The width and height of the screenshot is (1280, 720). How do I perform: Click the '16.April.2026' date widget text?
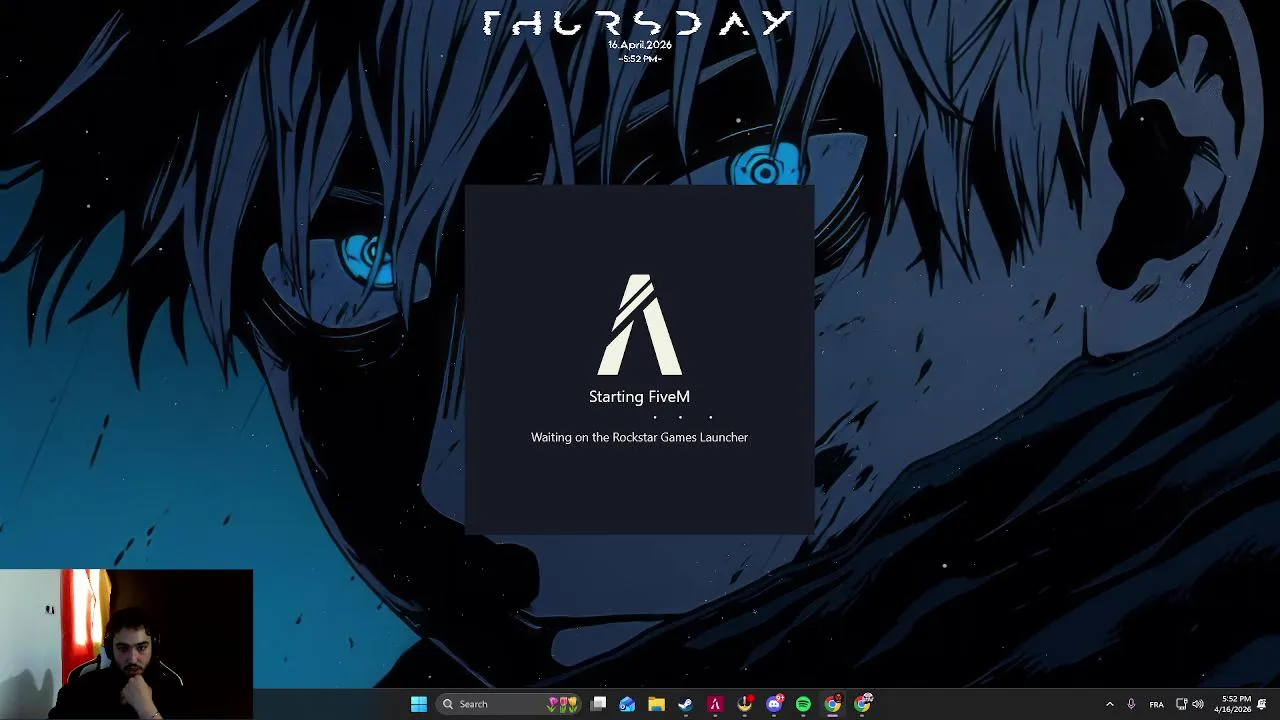point(640,45)
